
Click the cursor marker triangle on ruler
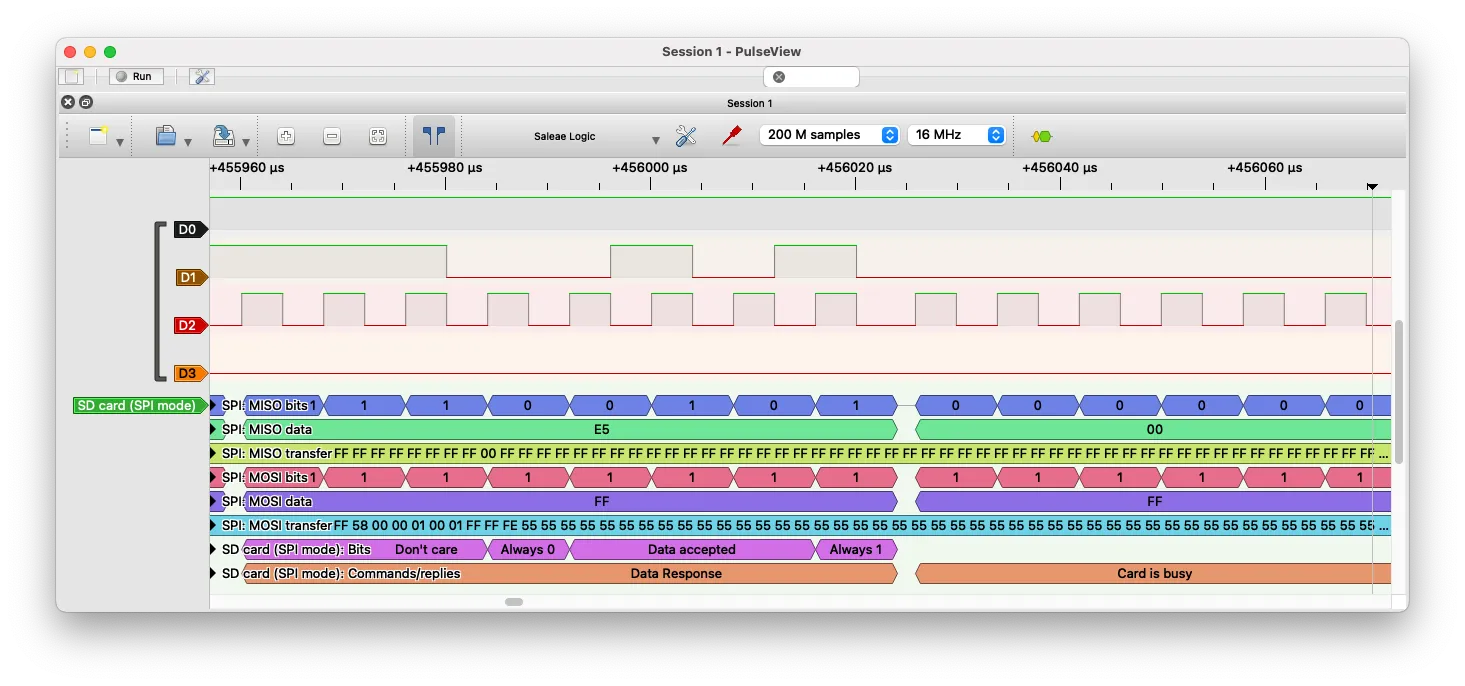[1372, 187]
